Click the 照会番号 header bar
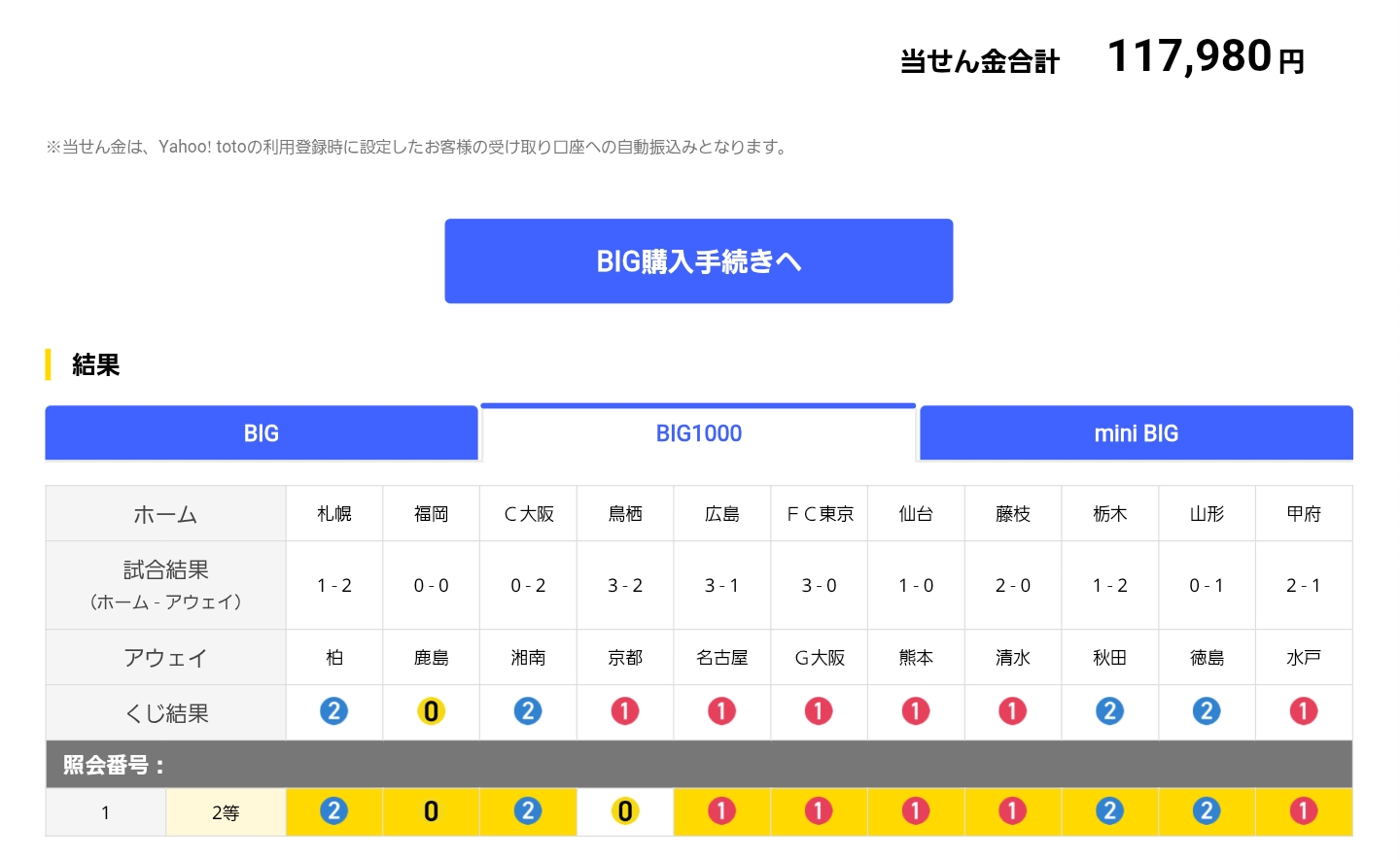 698,765
